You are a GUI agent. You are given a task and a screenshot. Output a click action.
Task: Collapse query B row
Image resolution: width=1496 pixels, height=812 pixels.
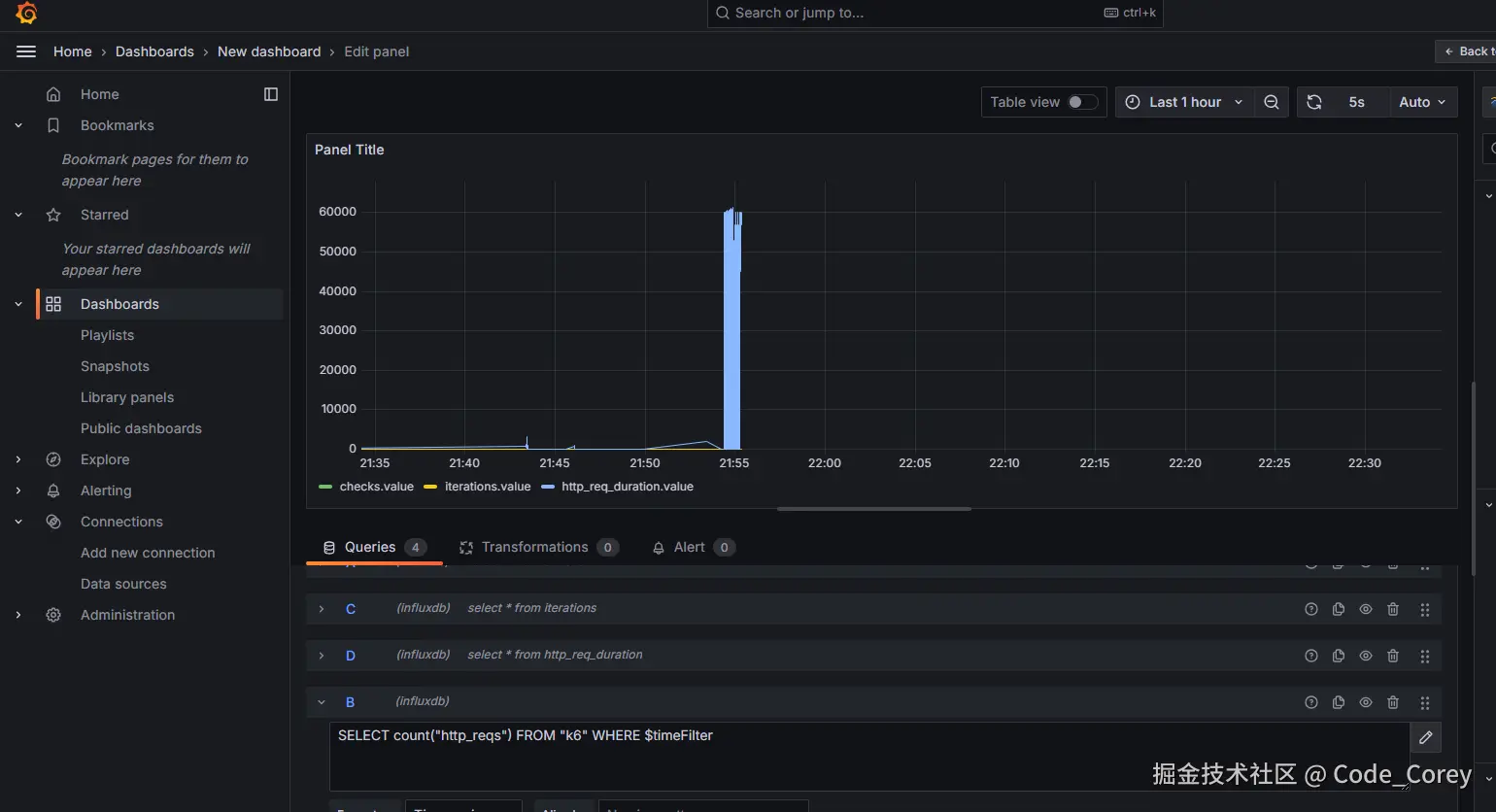tap(322, 702)
